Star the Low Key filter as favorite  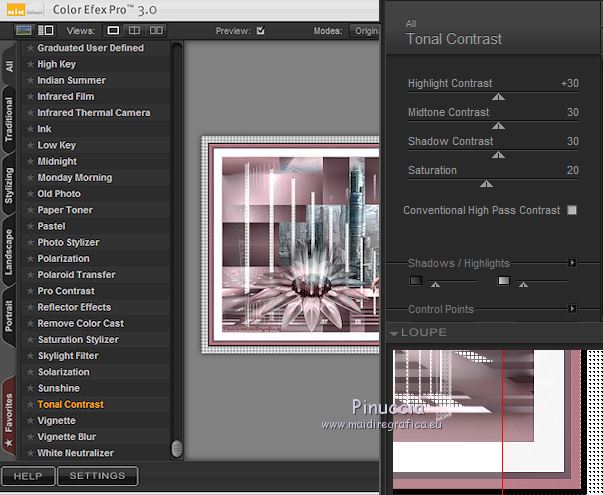pyautogui.click(x=30, y=145)
